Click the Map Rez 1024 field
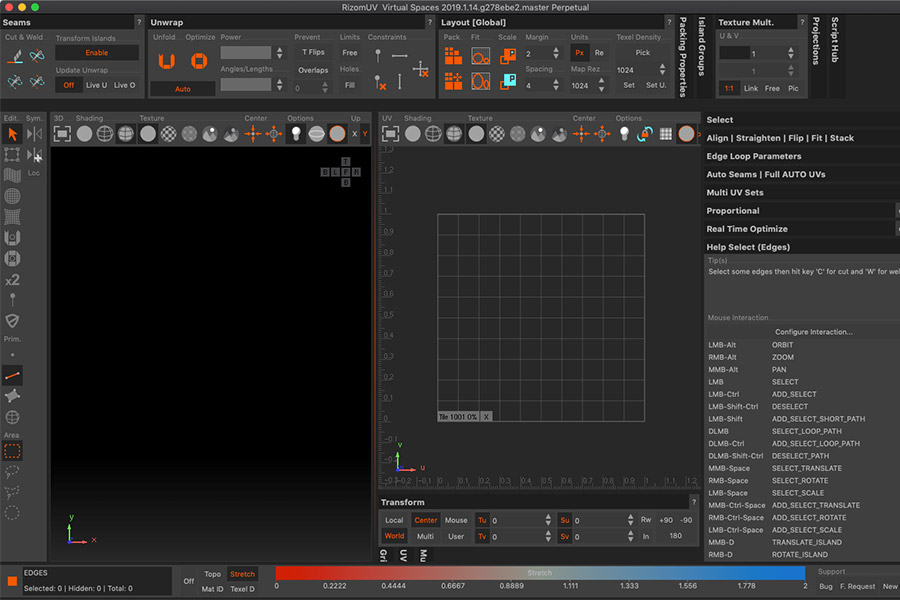The width and height of the screenshot is (900, 600). click(x=583, y=86)
